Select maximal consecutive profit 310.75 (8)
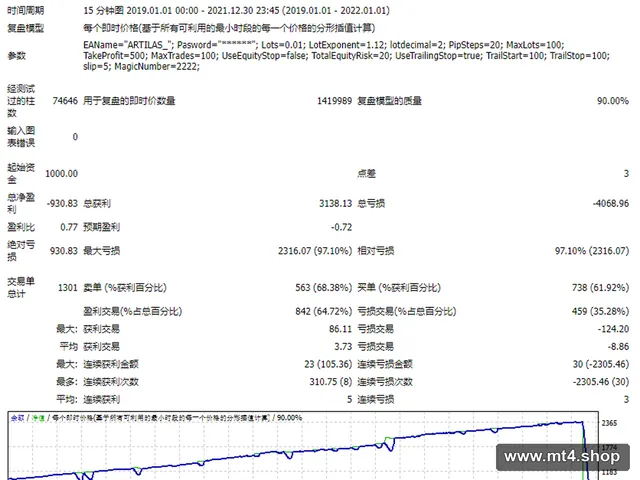Image resolution: width=640 pixels, height=480 pixels. click(331, 382)
